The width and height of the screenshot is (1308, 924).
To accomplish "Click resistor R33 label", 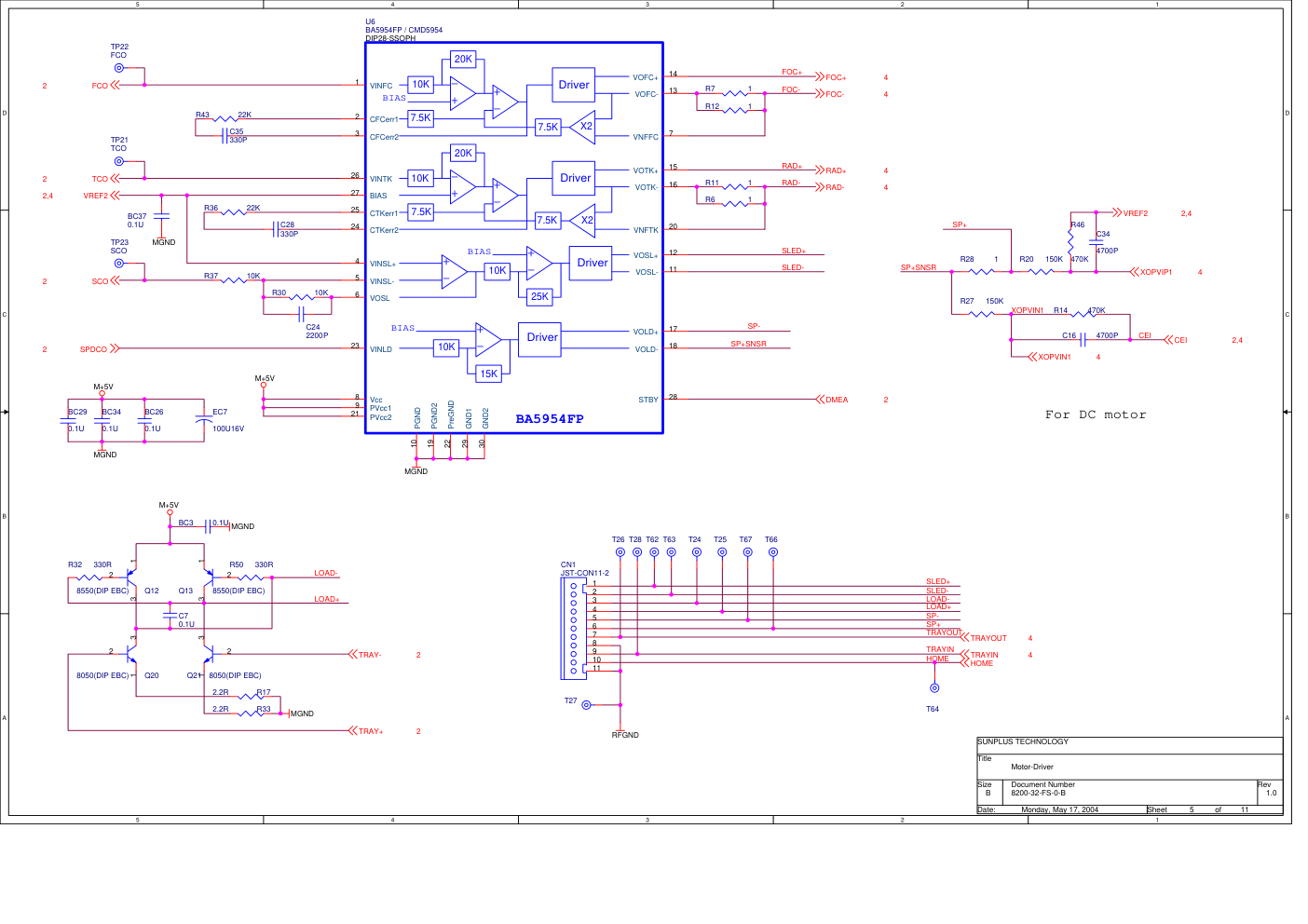I will [264, 709].
